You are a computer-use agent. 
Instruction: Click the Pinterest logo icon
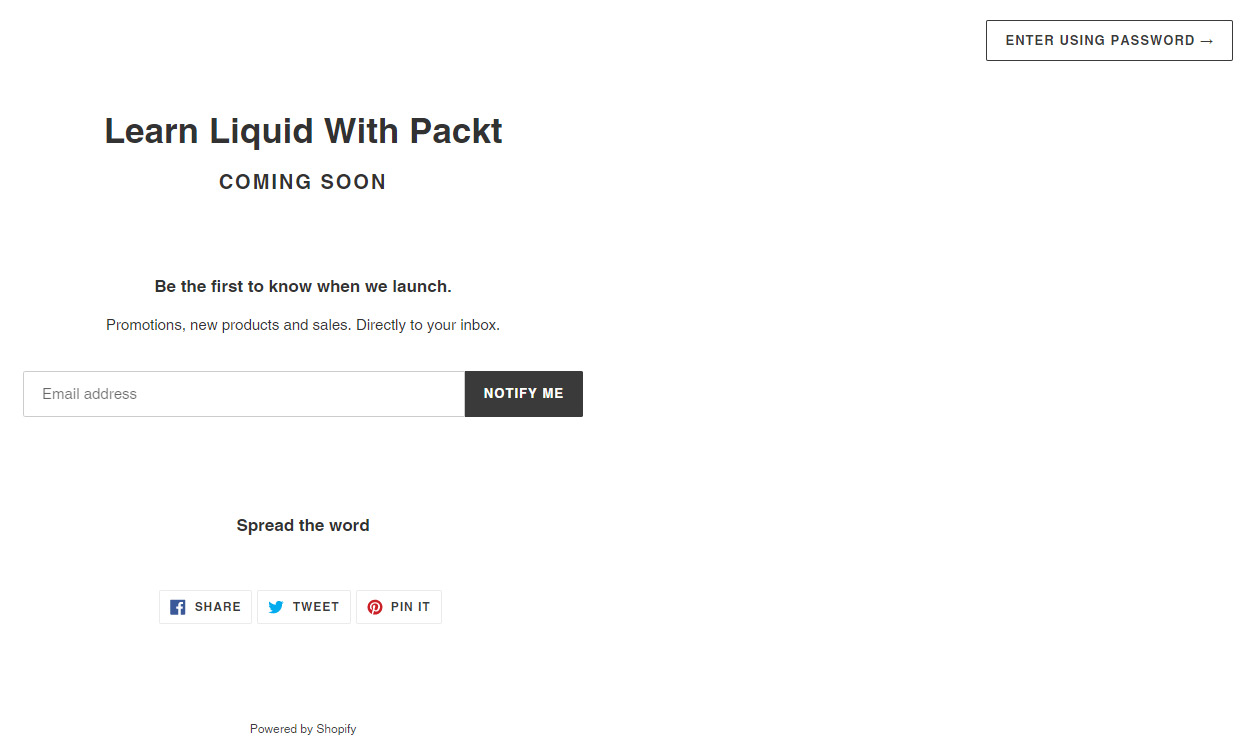(375, 607)
